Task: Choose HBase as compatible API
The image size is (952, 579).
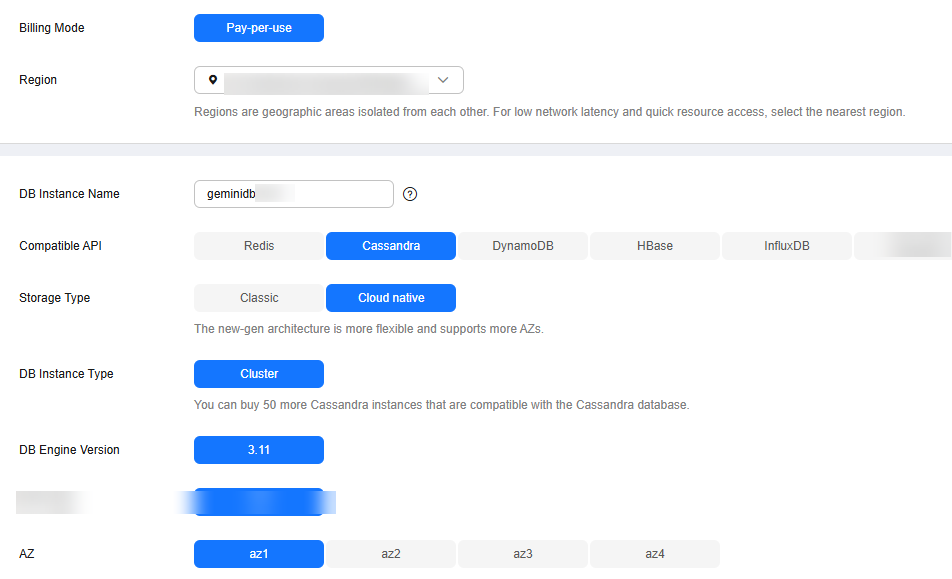Action: point(654,246)
